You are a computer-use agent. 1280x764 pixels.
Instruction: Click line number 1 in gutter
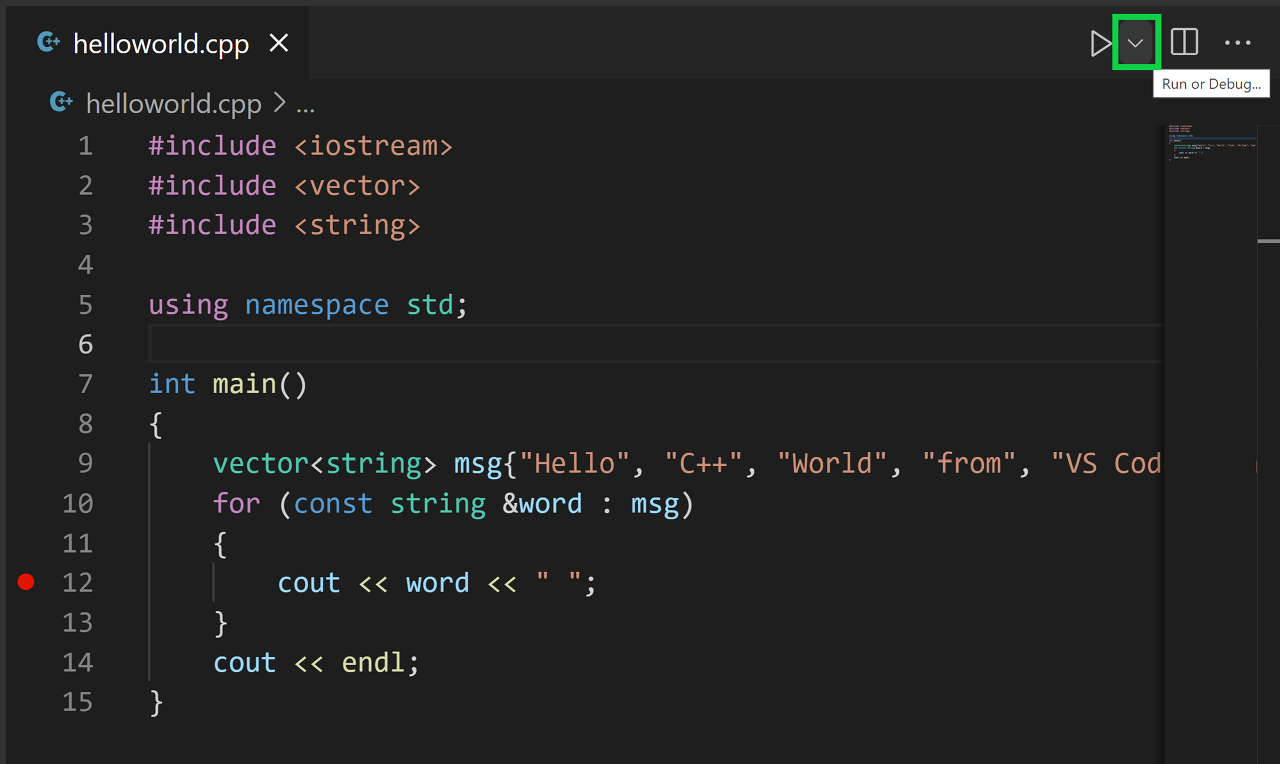click(85, 146)
